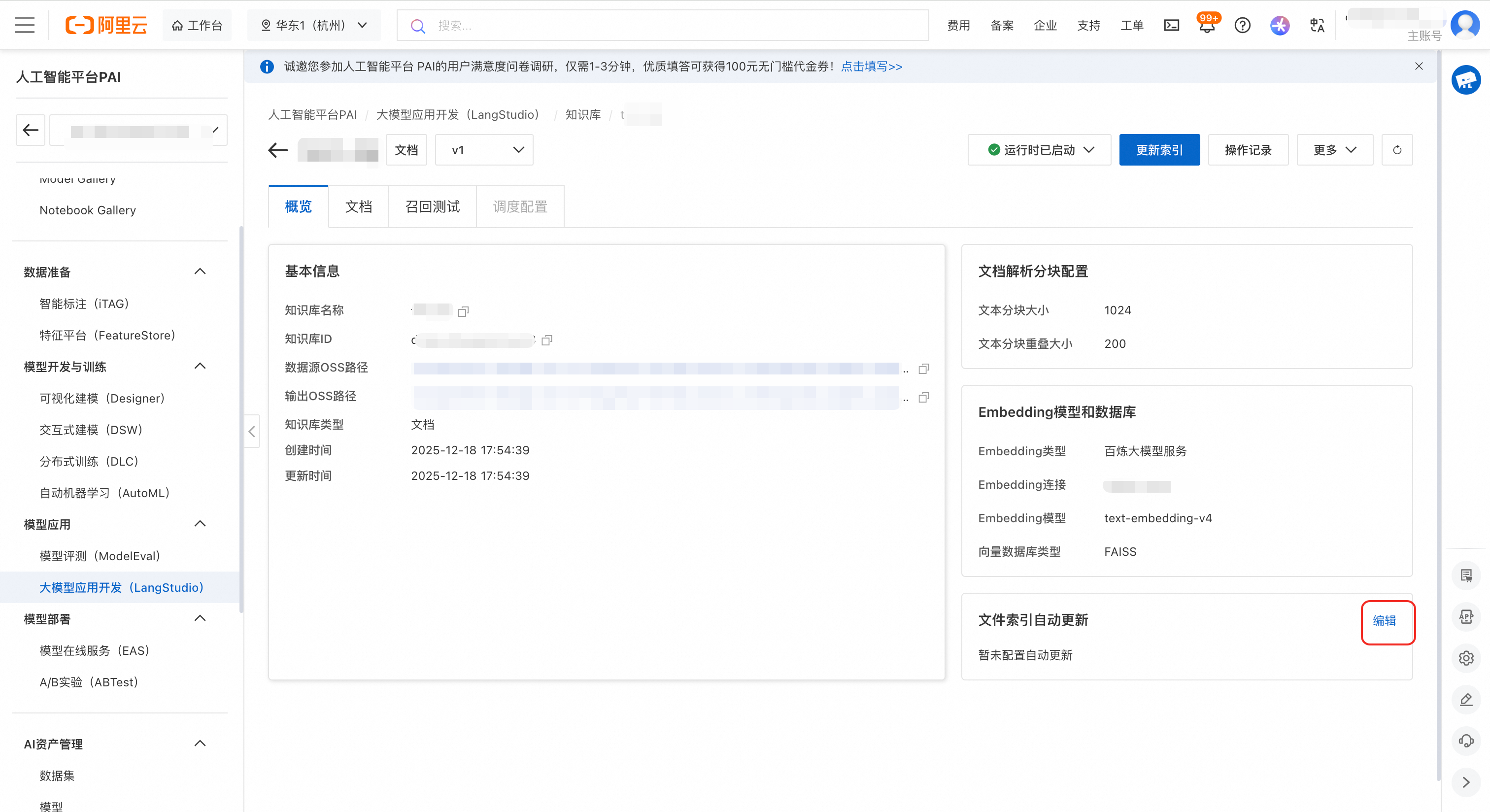Click the settings gear in the right sidebar
The image size is (1490, 812).
point(1466,658)
